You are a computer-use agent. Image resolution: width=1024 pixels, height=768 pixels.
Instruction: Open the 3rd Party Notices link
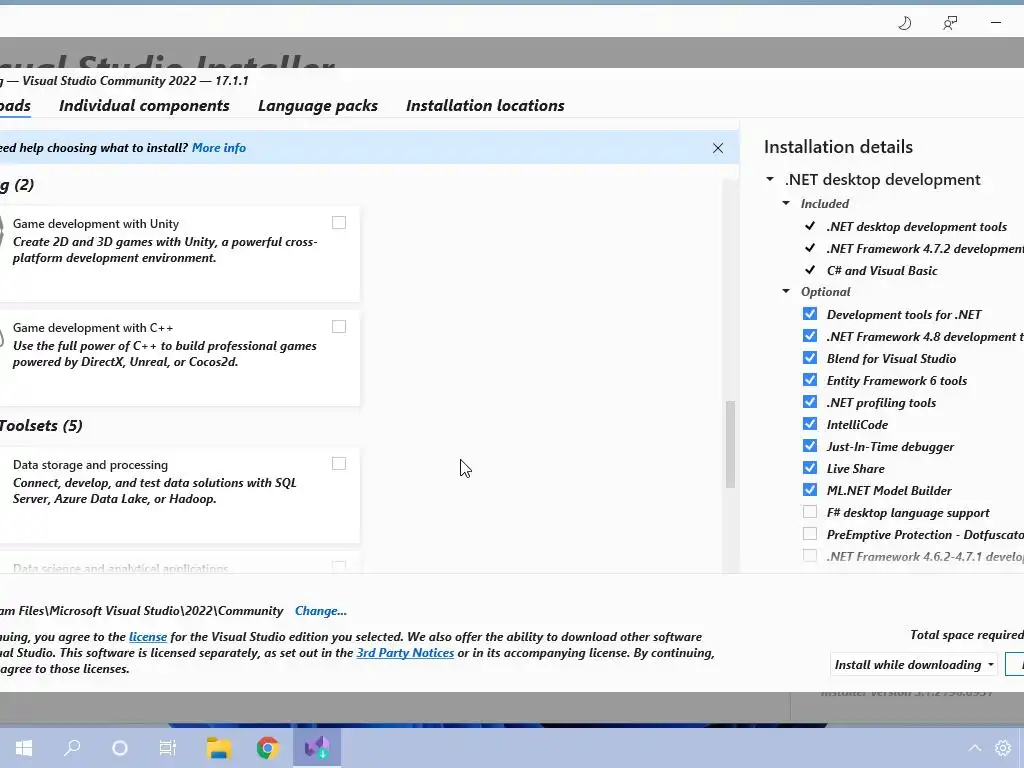tap(405, 653)
